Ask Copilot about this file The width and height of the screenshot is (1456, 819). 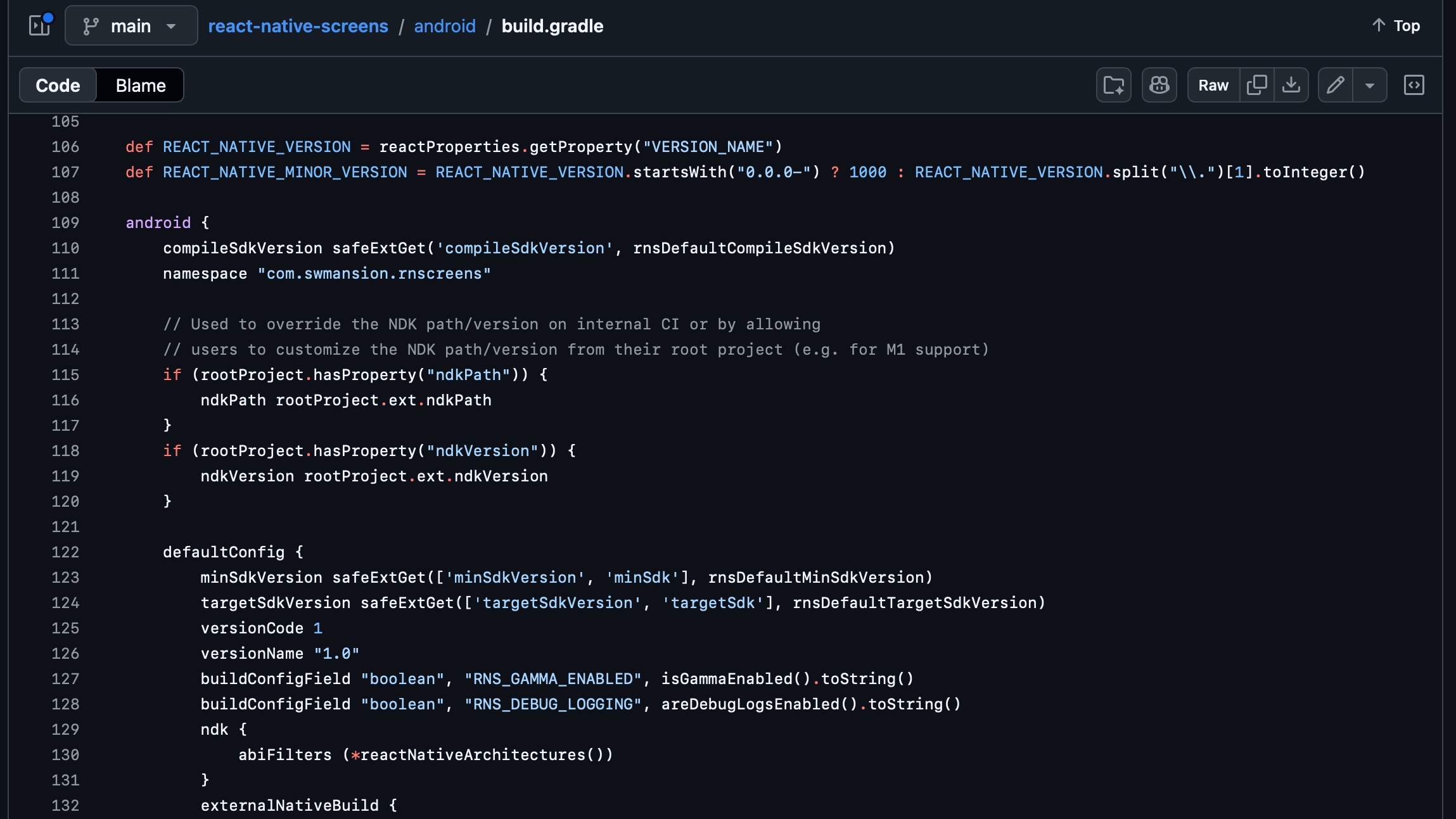[1159, 85]
